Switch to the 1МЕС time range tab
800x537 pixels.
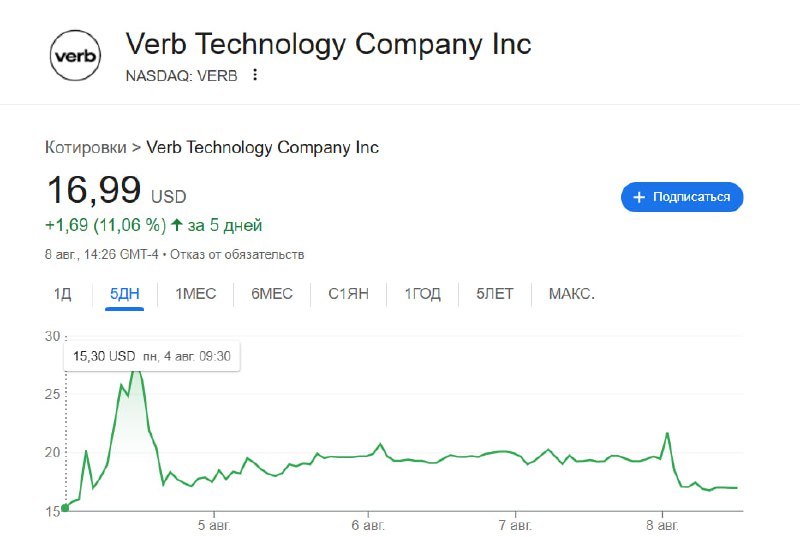tap(195, 294)
